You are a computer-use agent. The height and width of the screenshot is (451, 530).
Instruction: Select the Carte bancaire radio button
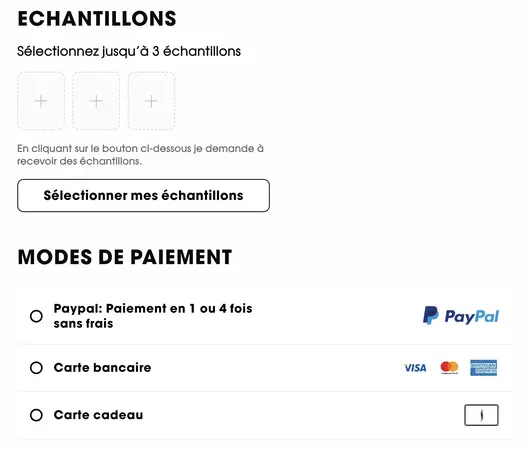coord(36,368)
